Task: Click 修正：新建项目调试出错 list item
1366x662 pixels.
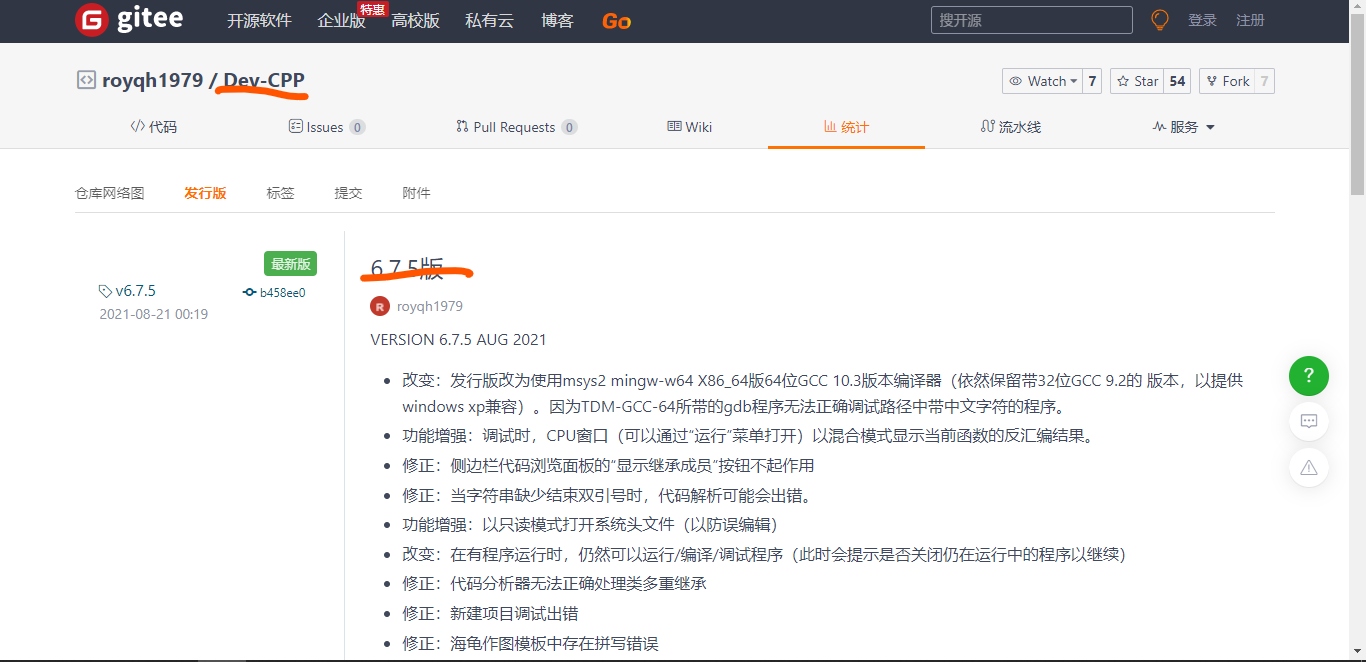Action: point(490,613)
